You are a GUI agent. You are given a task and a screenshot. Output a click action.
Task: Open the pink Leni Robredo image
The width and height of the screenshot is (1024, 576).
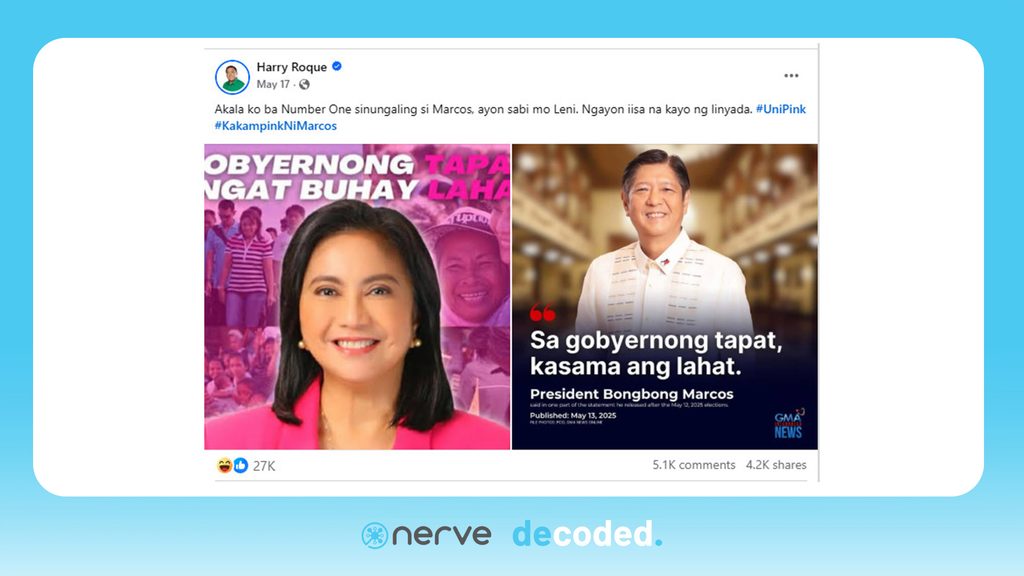click(357, 296)
